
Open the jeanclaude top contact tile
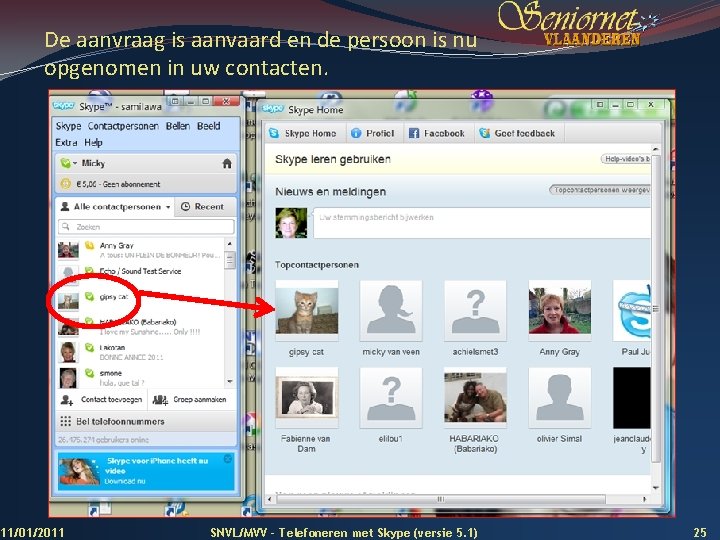click(x=632, y=398)
